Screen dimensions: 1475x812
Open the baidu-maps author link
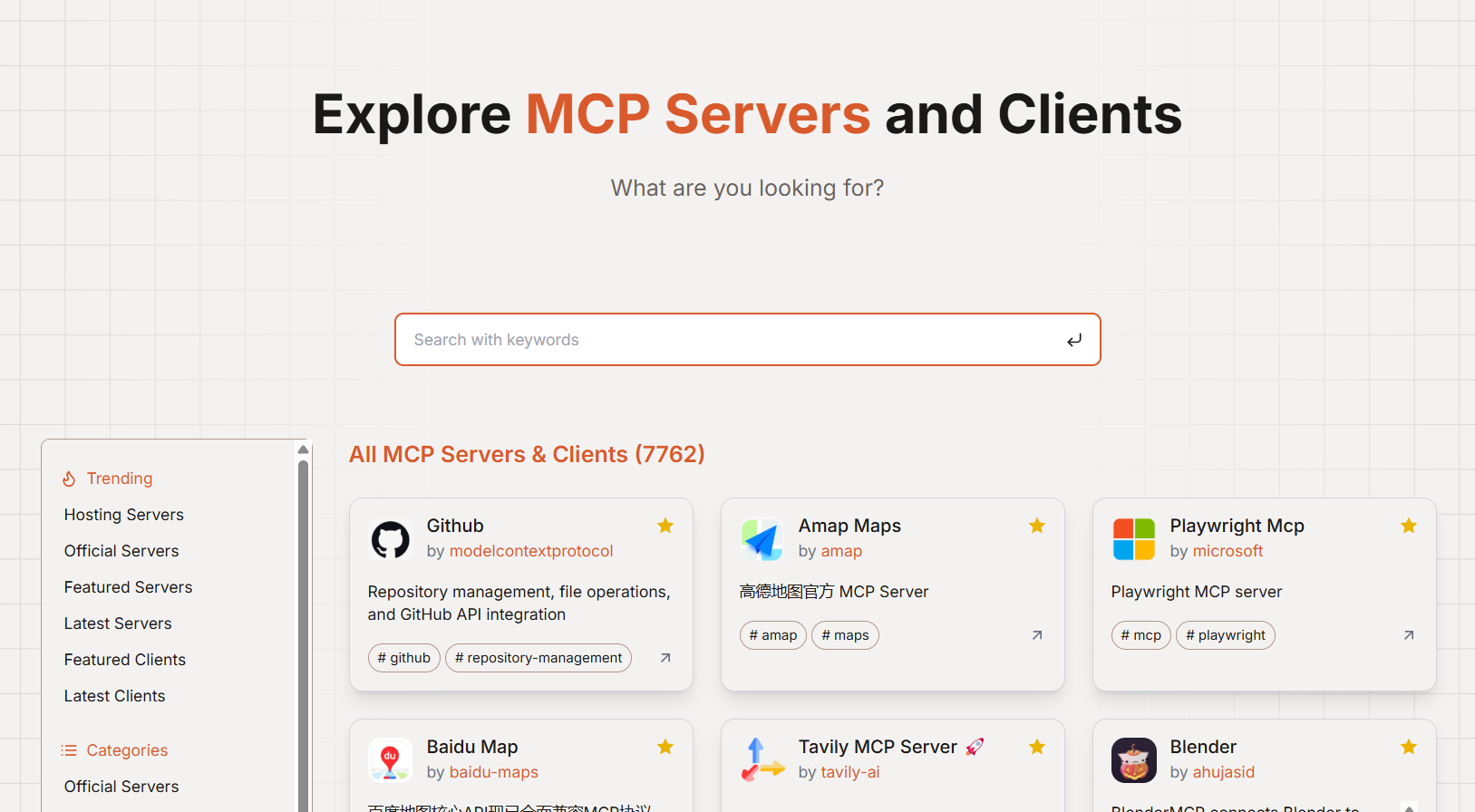[x=494, y=772]
